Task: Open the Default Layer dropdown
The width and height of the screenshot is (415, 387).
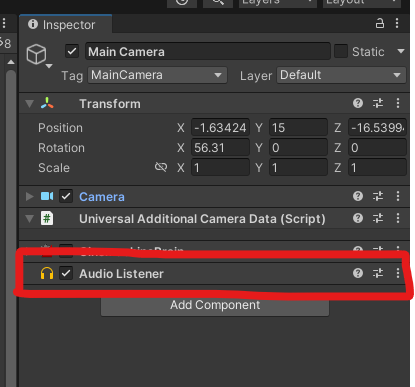Action: pos(341,75)
